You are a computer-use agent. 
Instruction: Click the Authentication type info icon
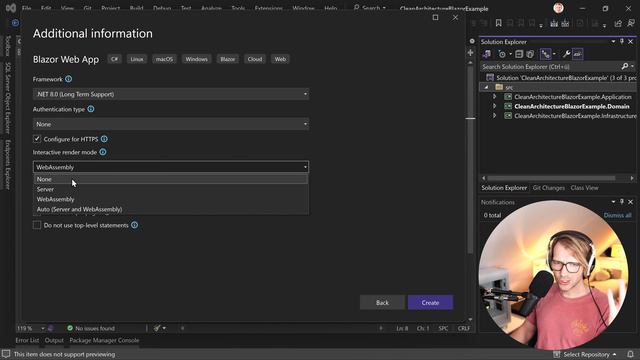pyautogui.click(x=91, y=109)
